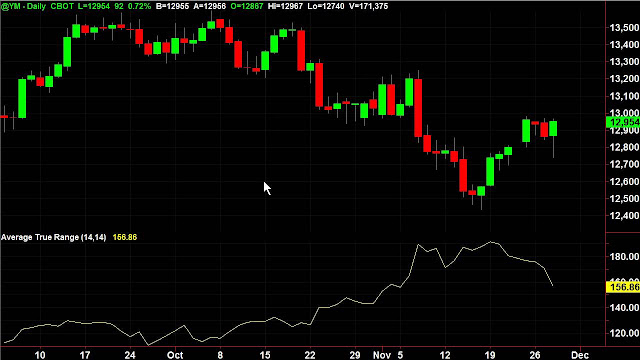
Task: Click the 22 date label on time axis
Action: 310,355
